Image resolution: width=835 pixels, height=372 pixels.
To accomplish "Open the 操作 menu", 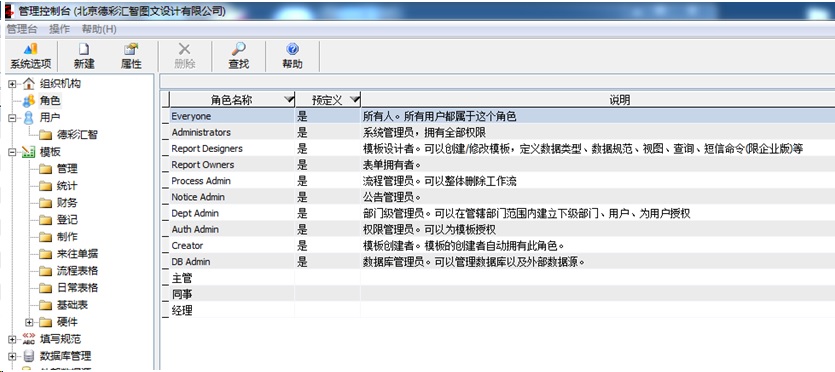I will [59, 29].
